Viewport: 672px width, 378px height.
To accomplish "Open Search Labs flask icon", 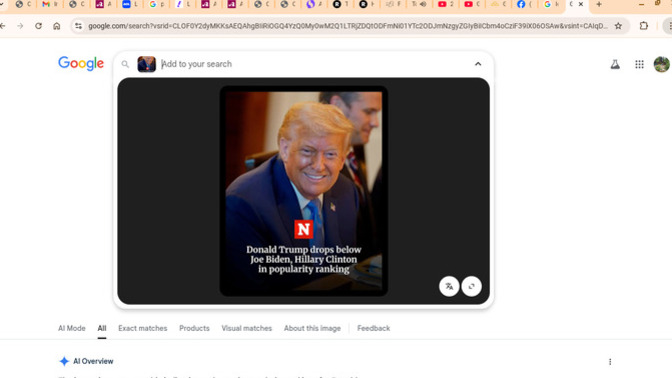I will tap(615, 64).
